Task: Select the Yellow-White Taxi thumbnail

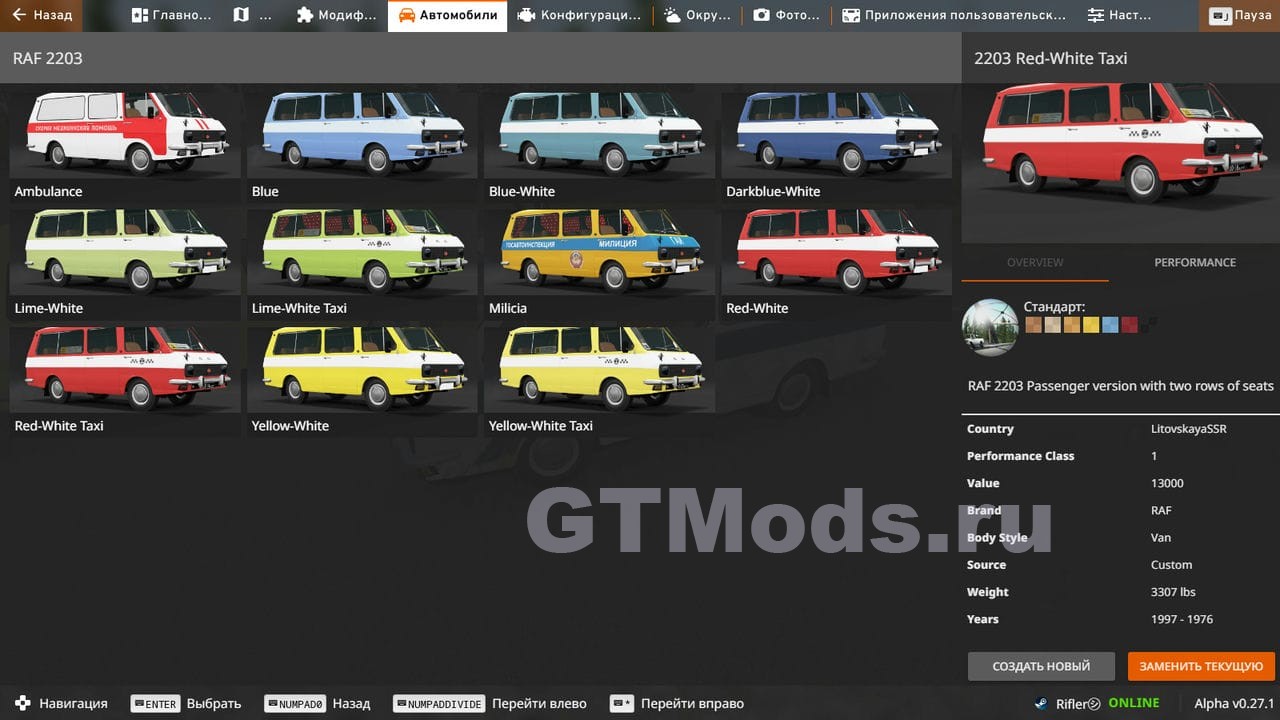Action: [599, 380]
